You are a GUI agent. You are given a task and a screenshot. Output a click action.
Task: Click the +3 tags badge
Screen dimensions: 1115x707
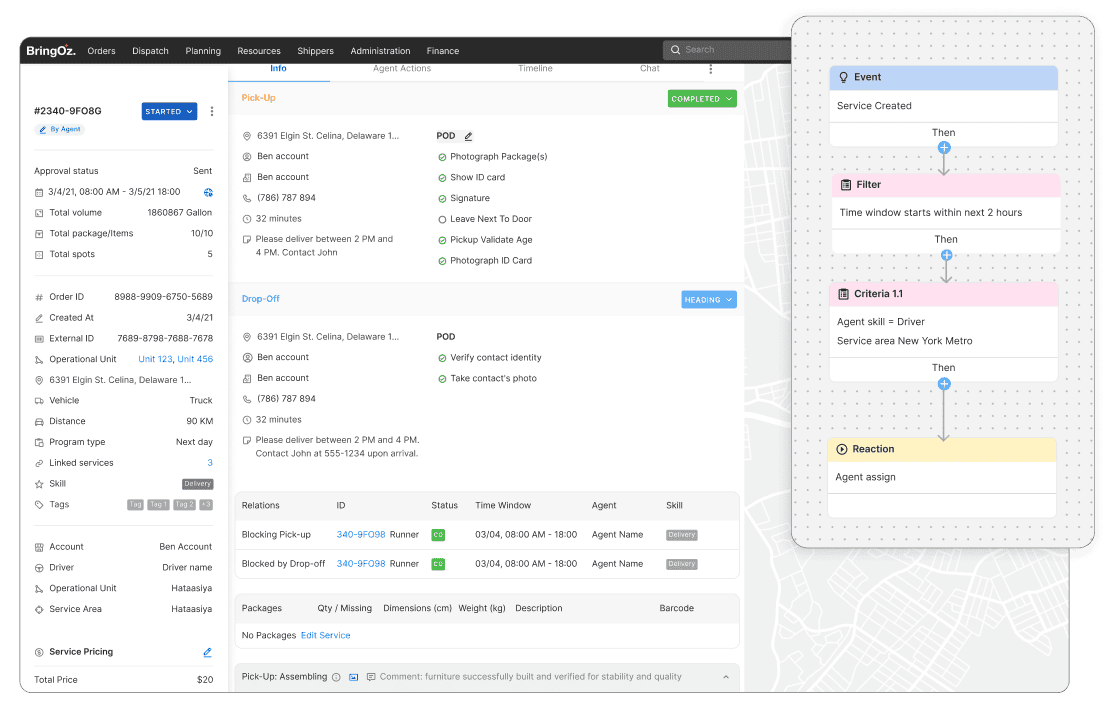click(206, 504)
